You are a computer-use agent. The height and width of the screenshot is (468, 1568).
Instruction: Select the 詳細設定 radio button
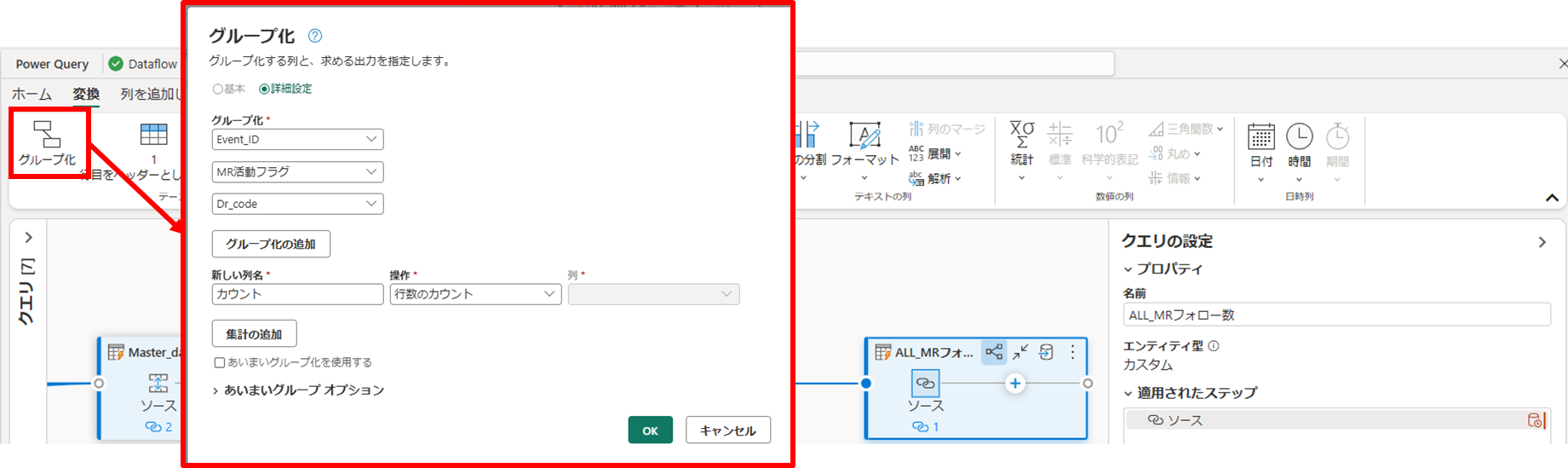point(264,89)
